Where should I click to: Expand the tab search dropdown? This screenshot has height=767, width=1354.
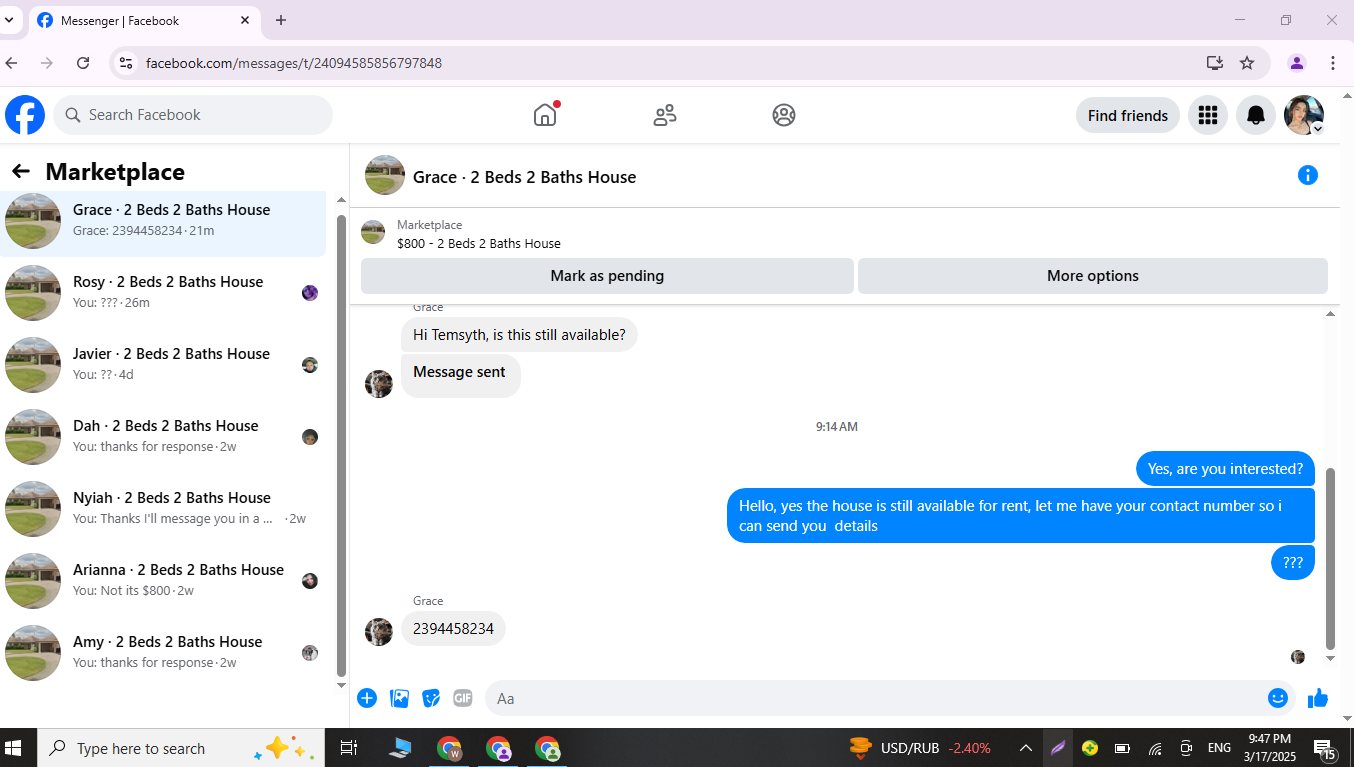(9, 20)
